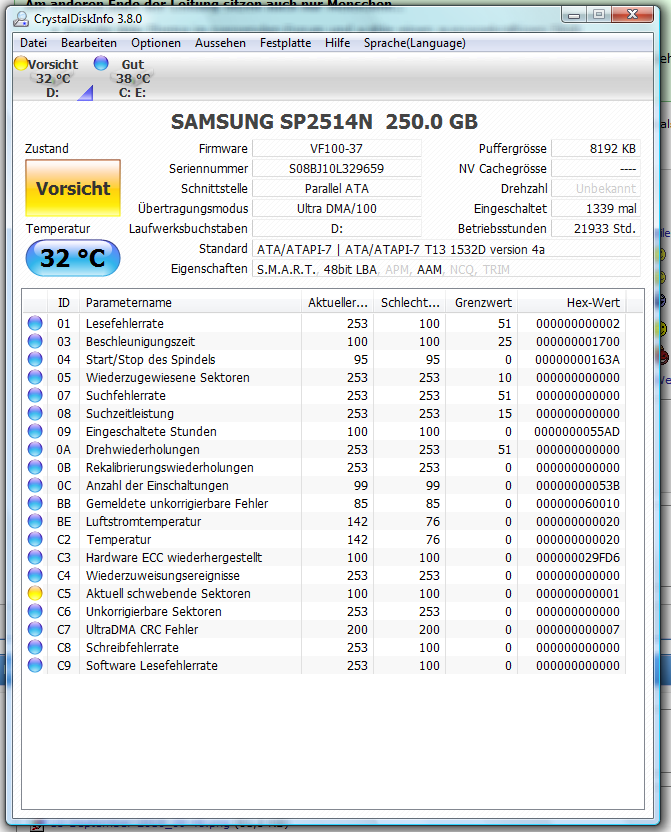Click the NV Cachegrösse field

(x=596, y=169)
